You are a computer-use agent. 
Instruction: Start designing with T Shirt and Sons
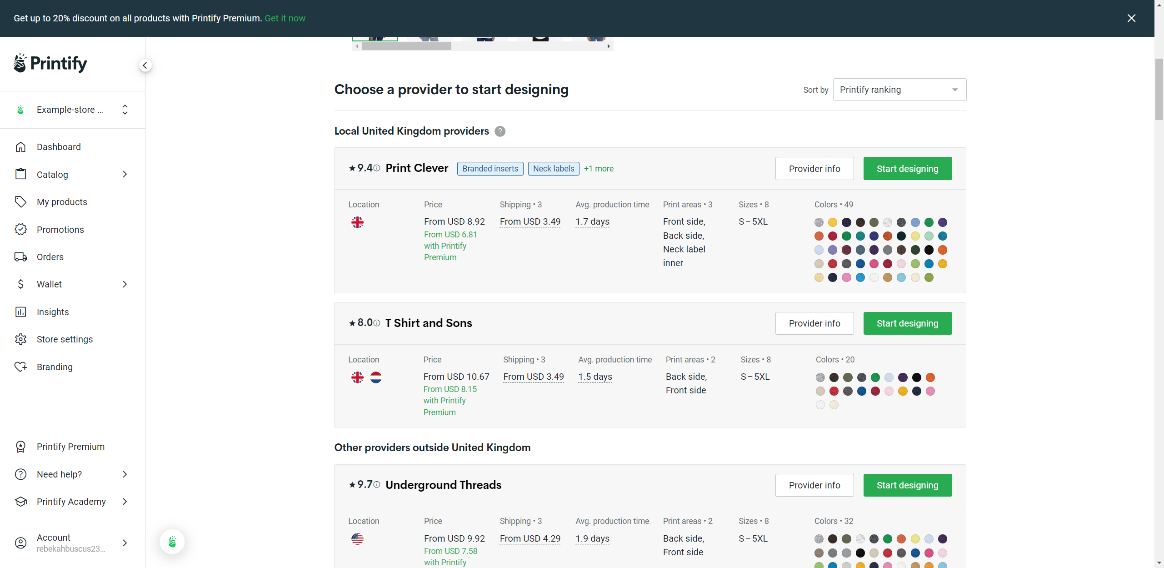[907, 324]
